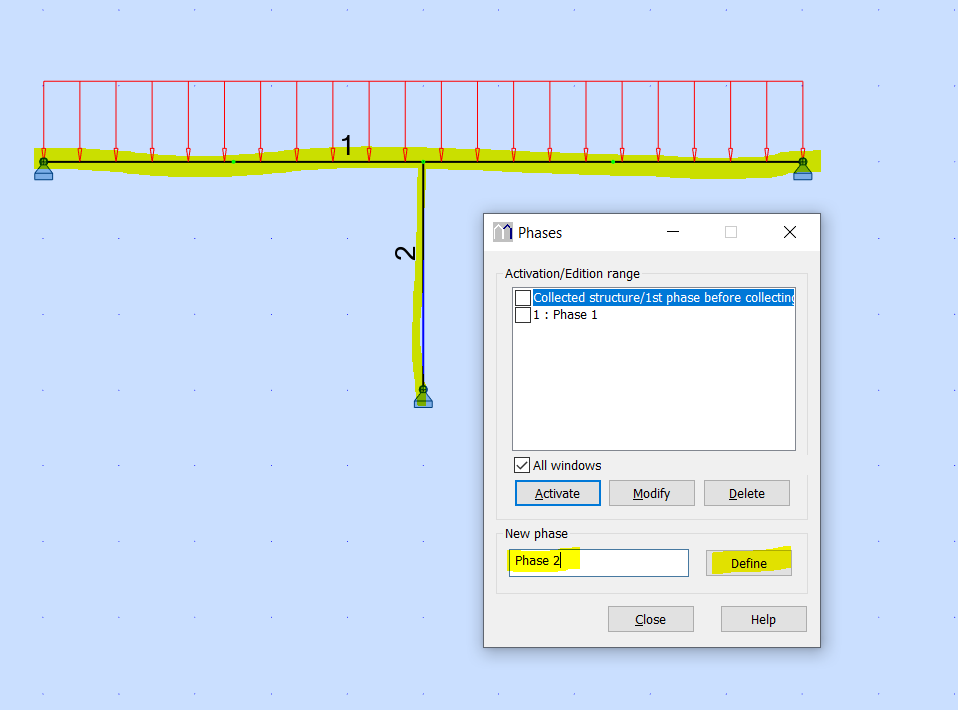The width and height of the screenshot is (958, 710).
Task: Click Modify to edit the selected phase
Action: pos(651,492)
